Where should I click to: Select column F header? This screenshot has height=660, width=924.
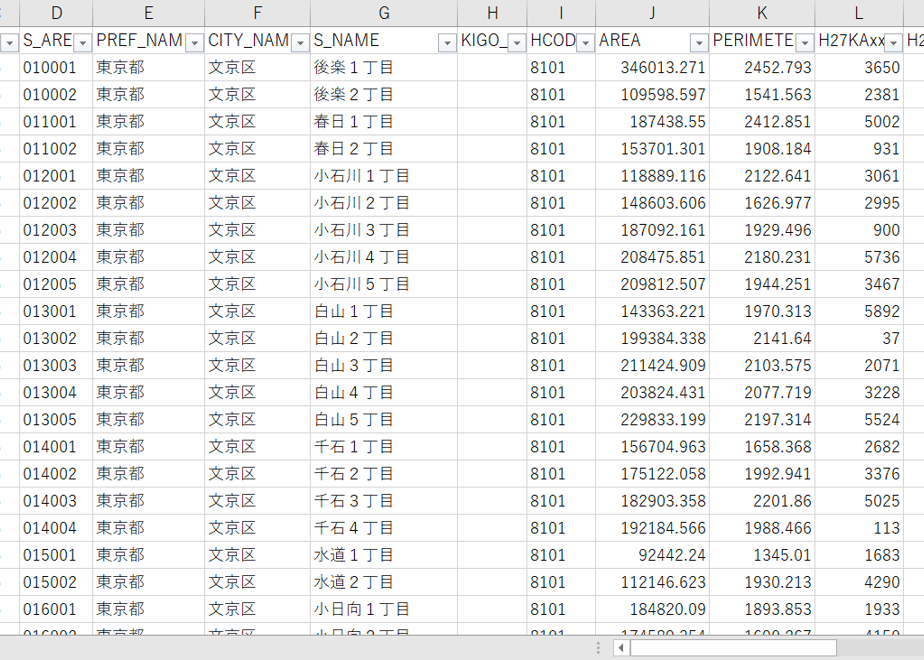[258, 12]
